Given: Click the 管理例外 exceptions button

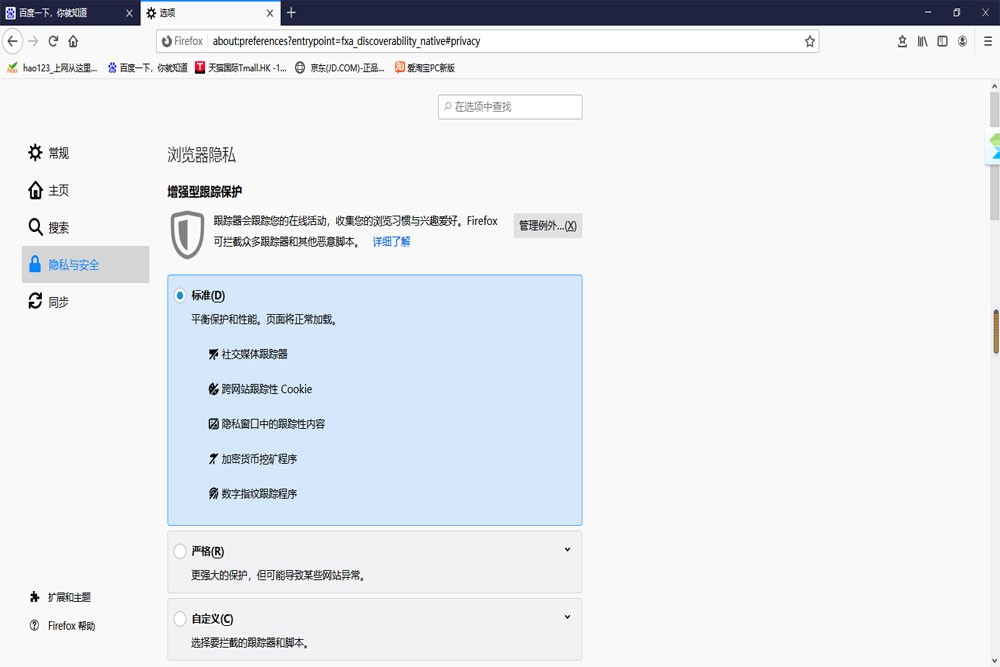Looking at the screenshot, I should [x=548, y=226].
